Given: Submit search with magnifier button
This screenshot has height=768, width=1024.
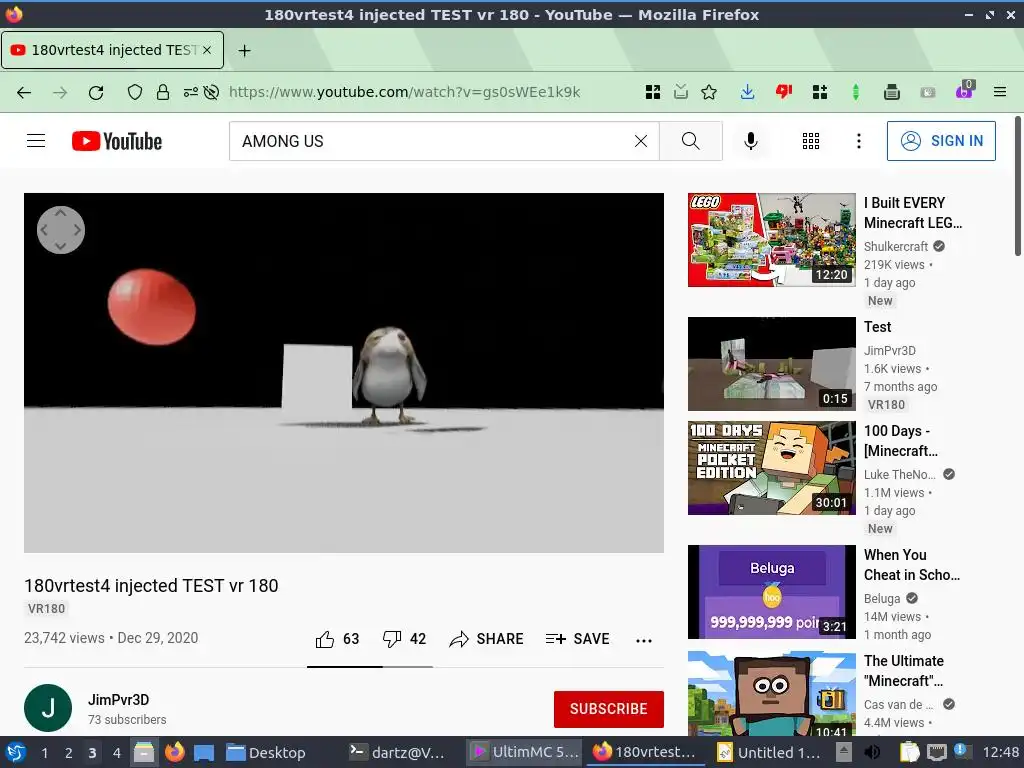Looking at the screenshot, I should click(690, 141).
